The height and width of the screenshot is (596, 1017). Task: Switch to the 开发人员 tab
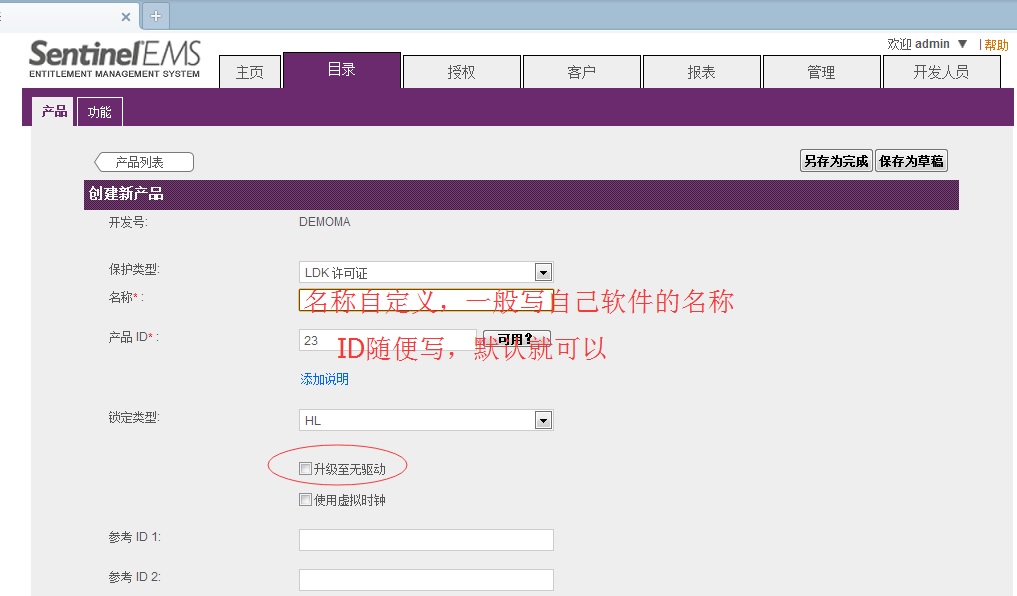pyautogui.click(x=941, y=72)
